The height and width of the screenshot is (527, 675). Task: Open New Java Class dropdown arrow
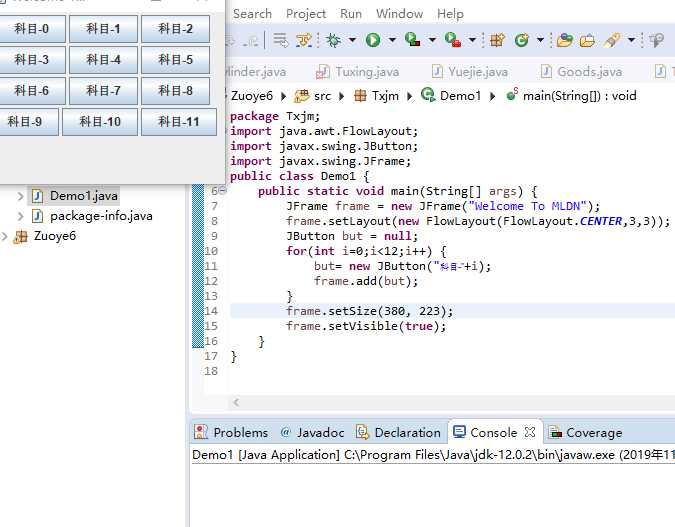pyautogui.click(x=540, y=40)
